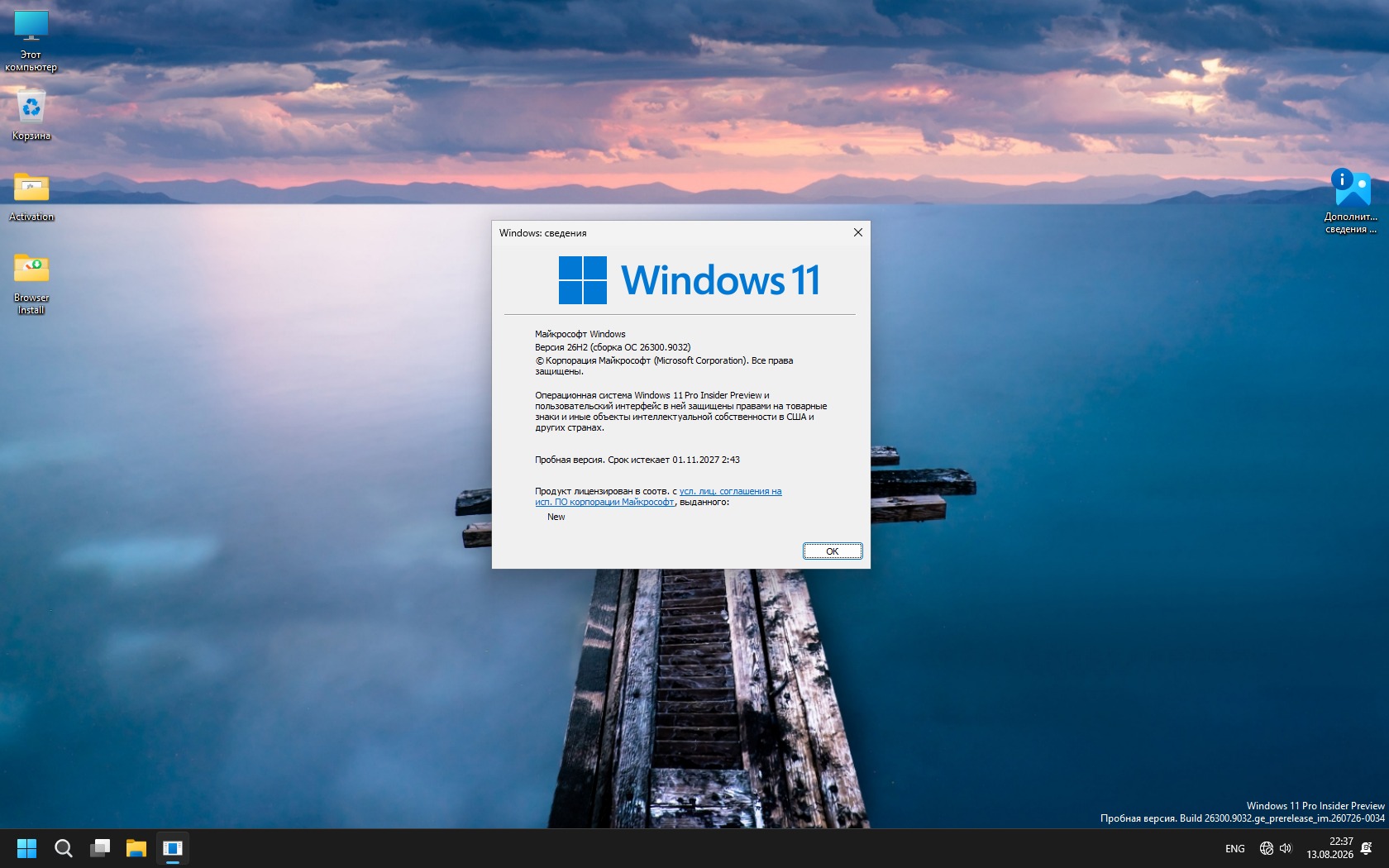Open taskbar Search
The image size is (1389, 868).
pos(64,848)
